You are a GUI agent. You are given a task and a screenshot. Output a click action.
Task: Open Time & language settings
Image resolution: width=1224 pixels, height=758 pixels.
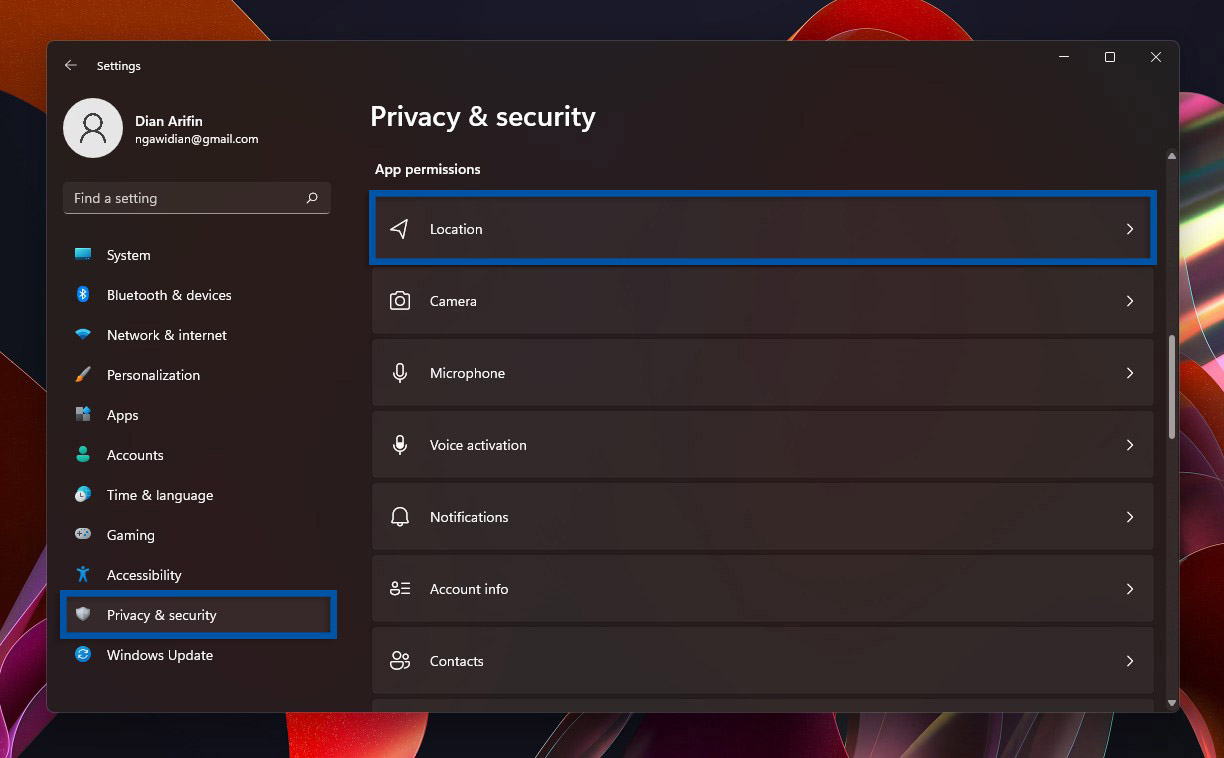point(160,495)
